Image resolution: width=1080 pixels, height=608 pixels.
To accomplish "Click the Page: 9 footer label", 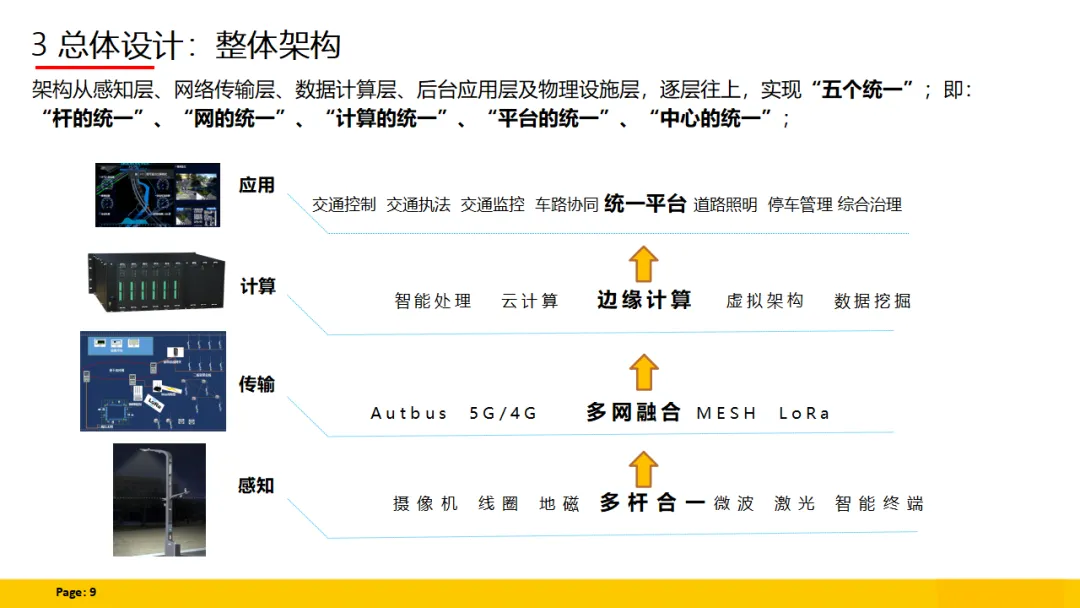I will [x=76, y=592].
